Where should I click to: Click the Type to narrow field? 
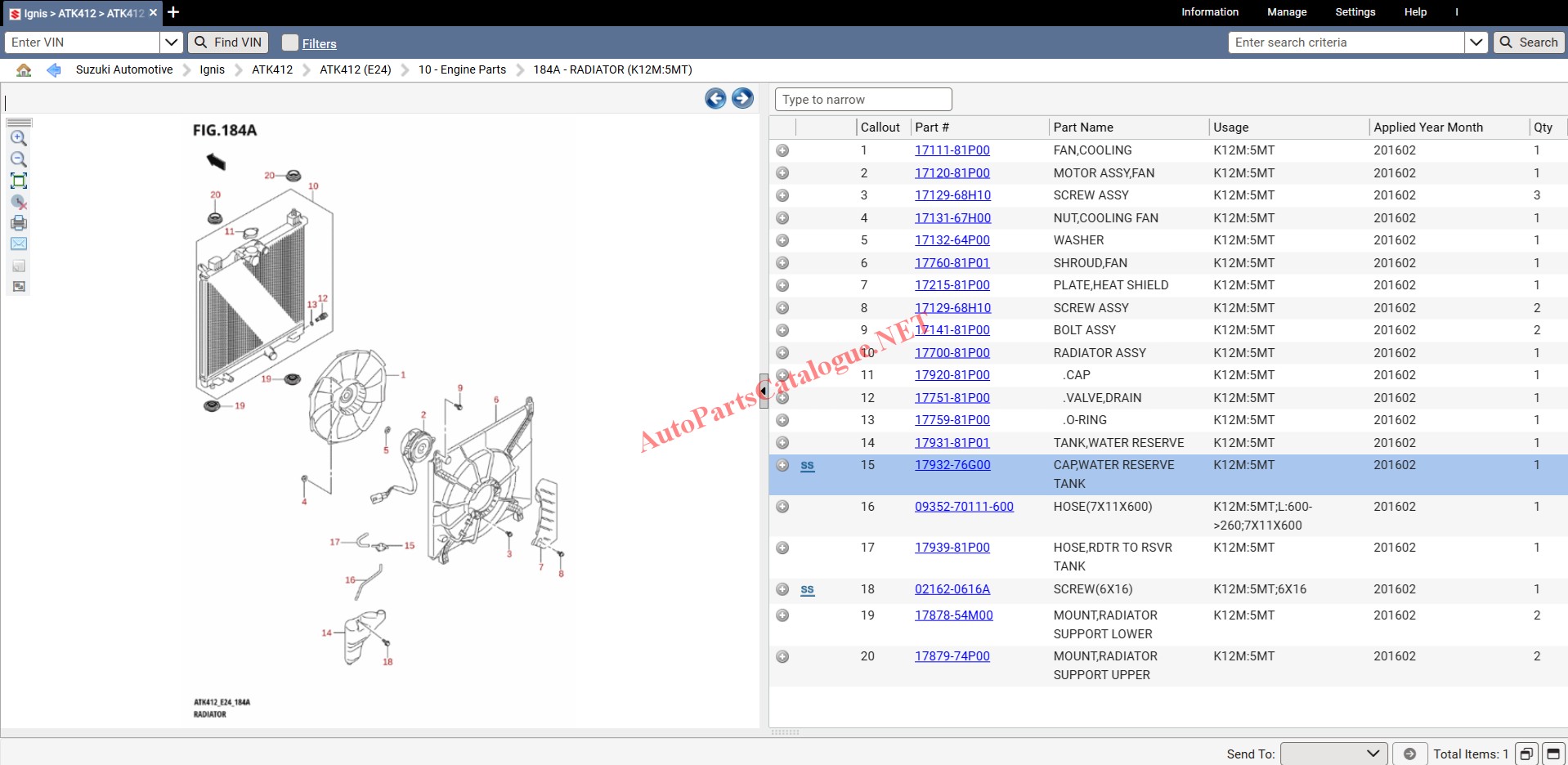point(862,100)
